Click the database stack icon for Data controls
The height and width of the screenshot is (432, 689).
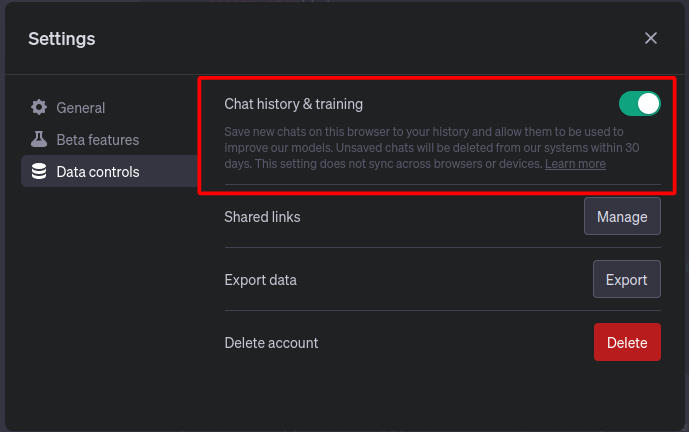point(39,171)
